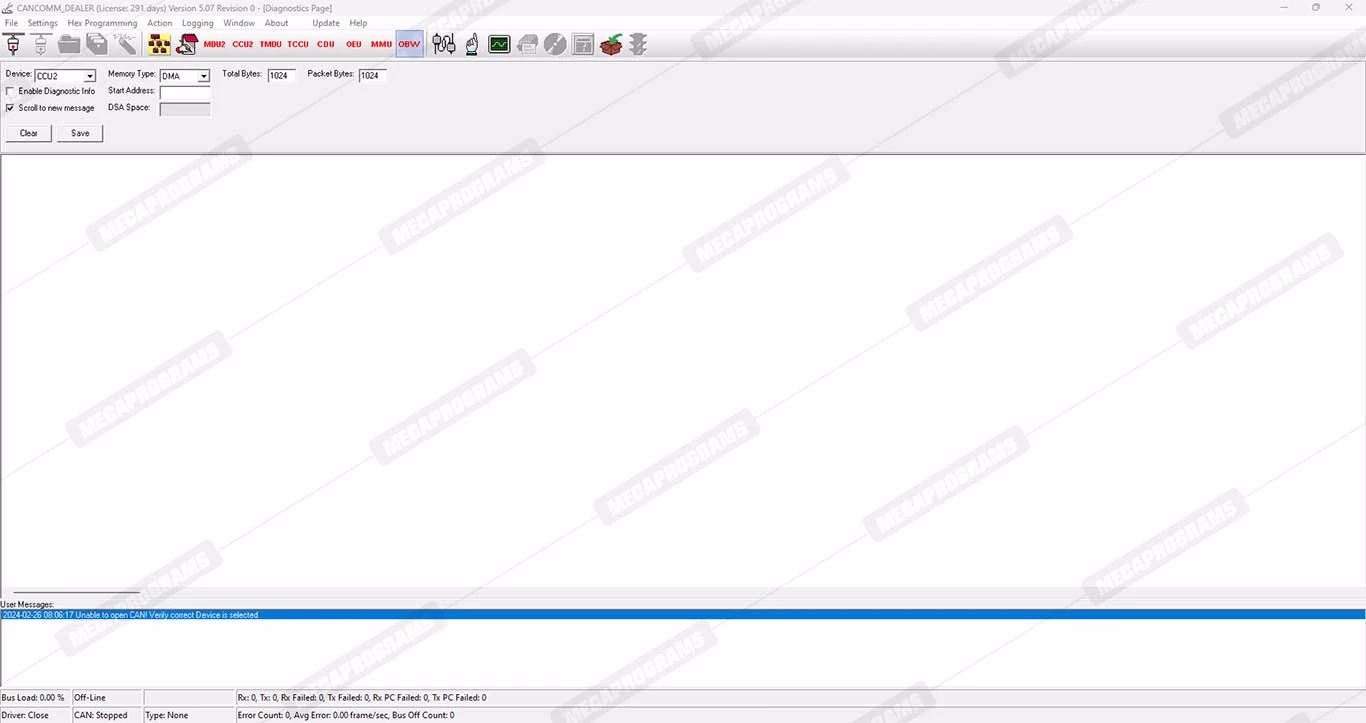Click the MDU2 toolbar icon
Image resolution: width=1366 pixels, height=723 pixels.
(x=214, y=44)
